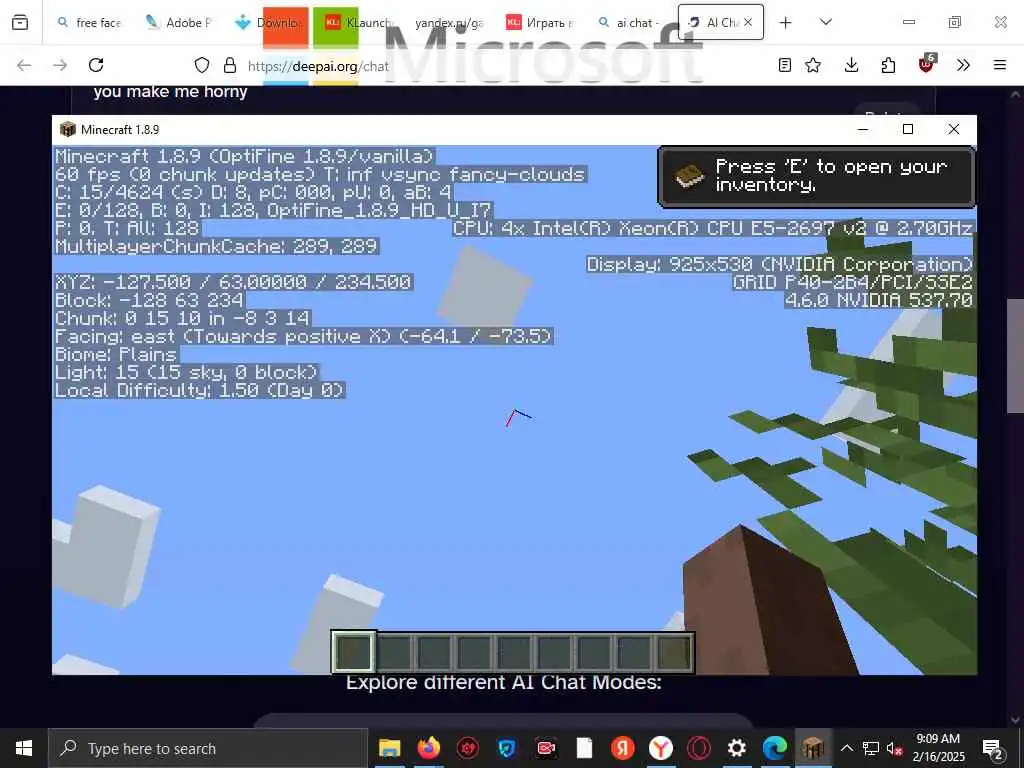Switch to the 'Adobe P' tab
Screen dimensions: 1024x768
tap(178, 22)
